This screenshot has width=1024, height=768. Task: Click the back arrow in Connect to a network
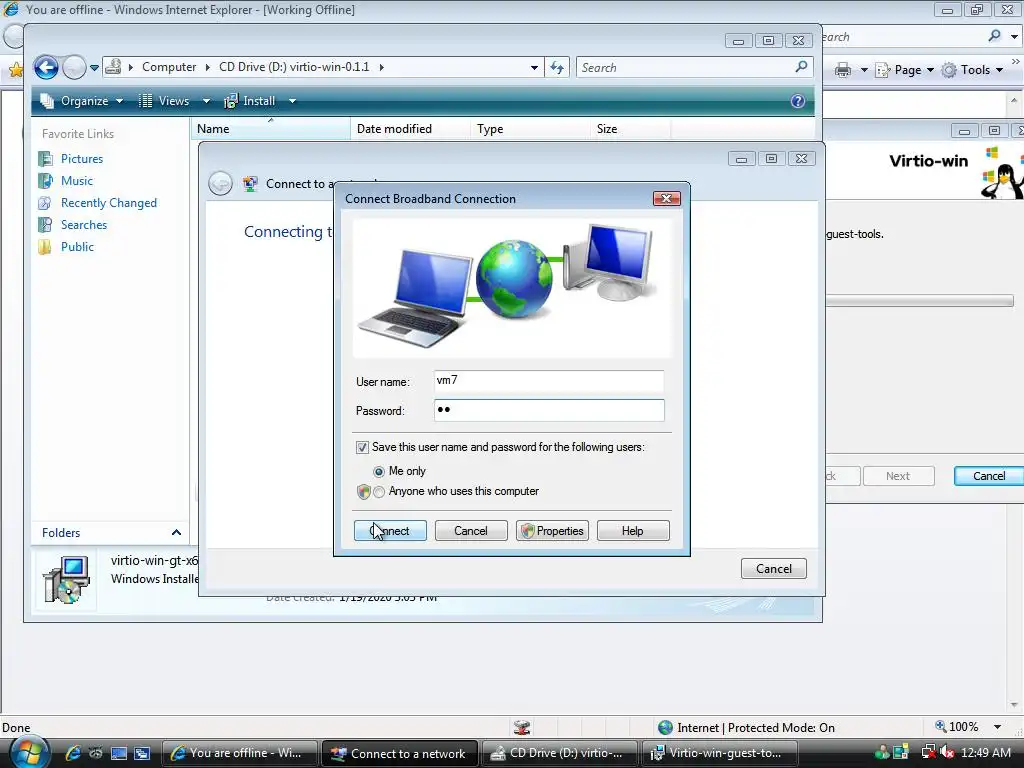pyautogui.click(x=220, y=184)
